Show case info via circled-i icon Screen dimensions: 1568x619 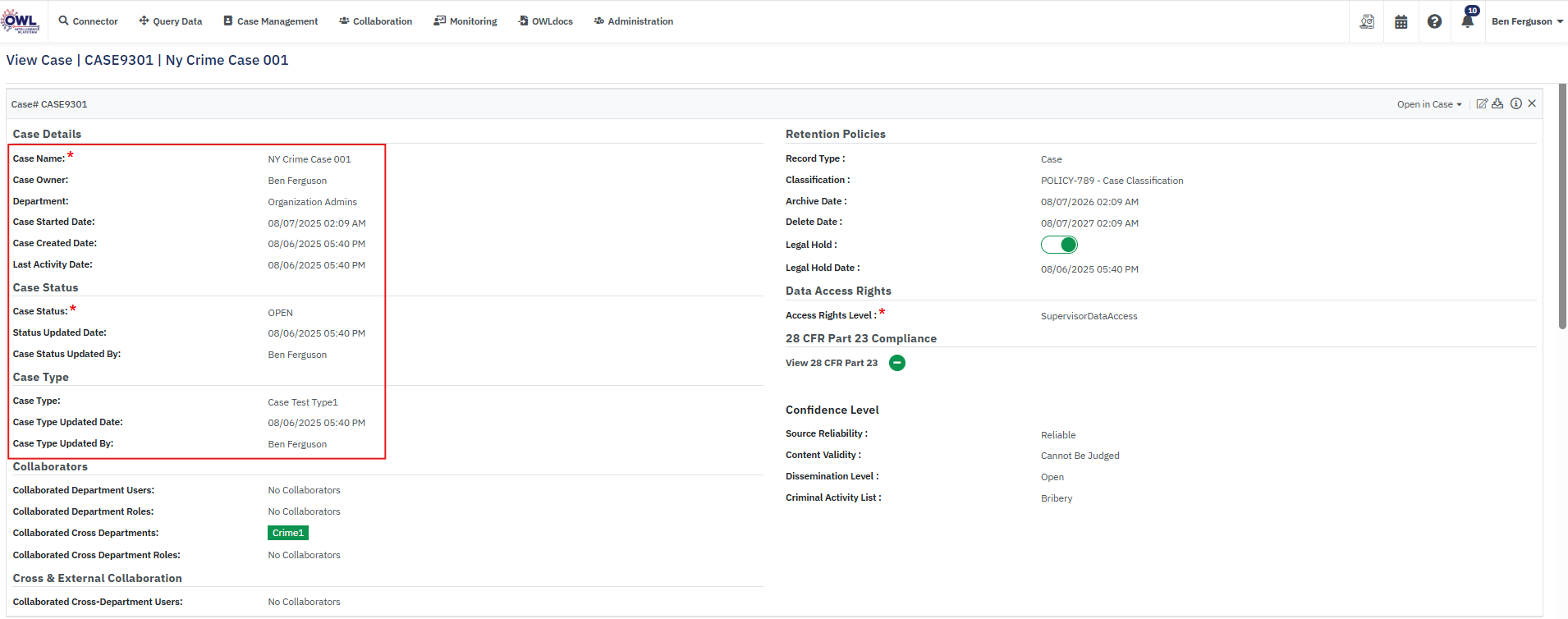click(x=1516, y=103)
